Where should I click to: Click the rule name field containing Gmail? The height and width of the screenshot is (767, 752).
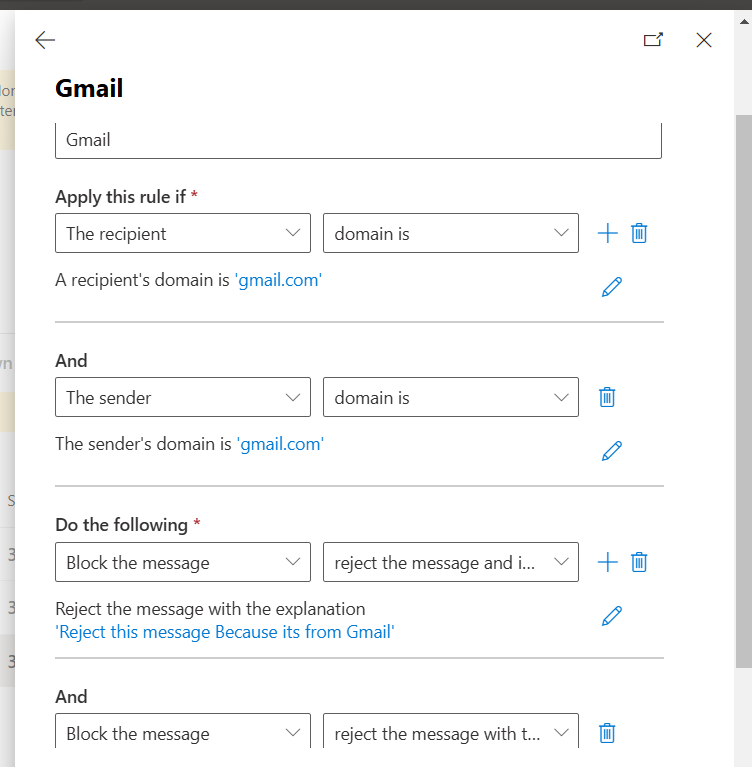358,140
